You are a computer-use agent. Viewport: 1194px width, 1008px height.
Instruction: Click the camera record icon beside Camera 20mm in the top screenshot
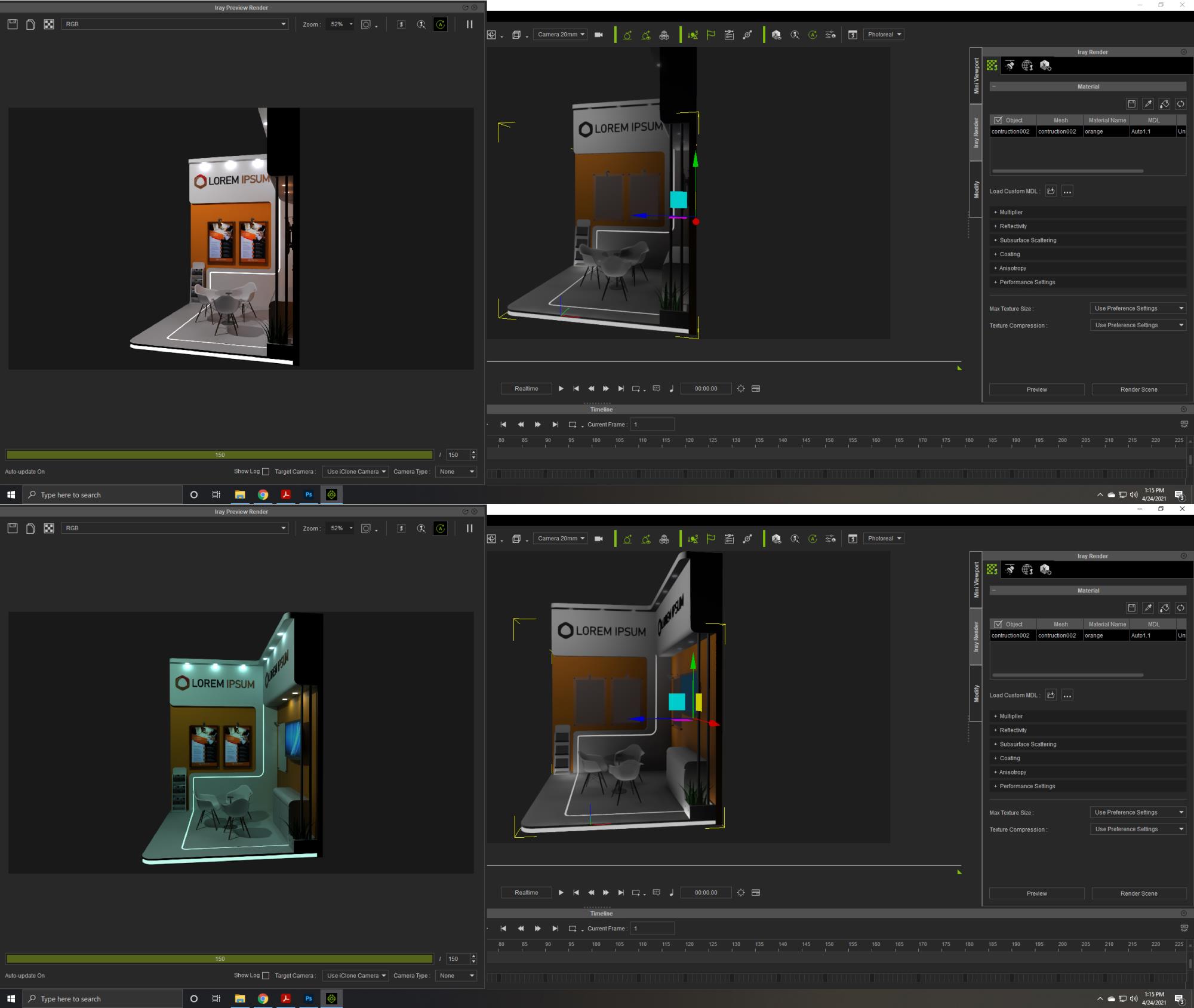[x=599, y=35]
